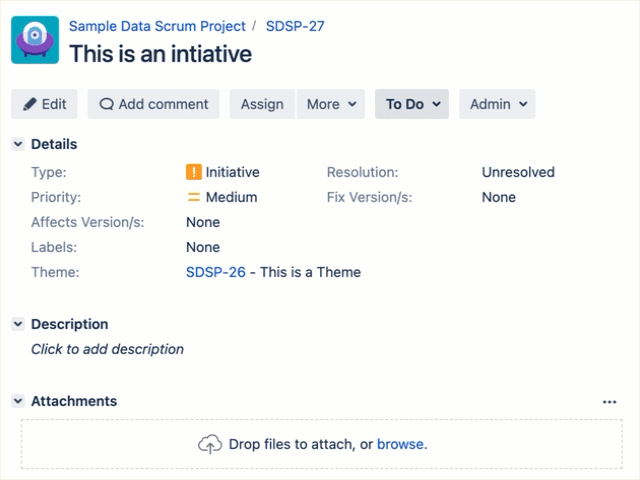This screenshot has height=480, width=640.
Task: Click the Add comment button
Action: [153, 104]
